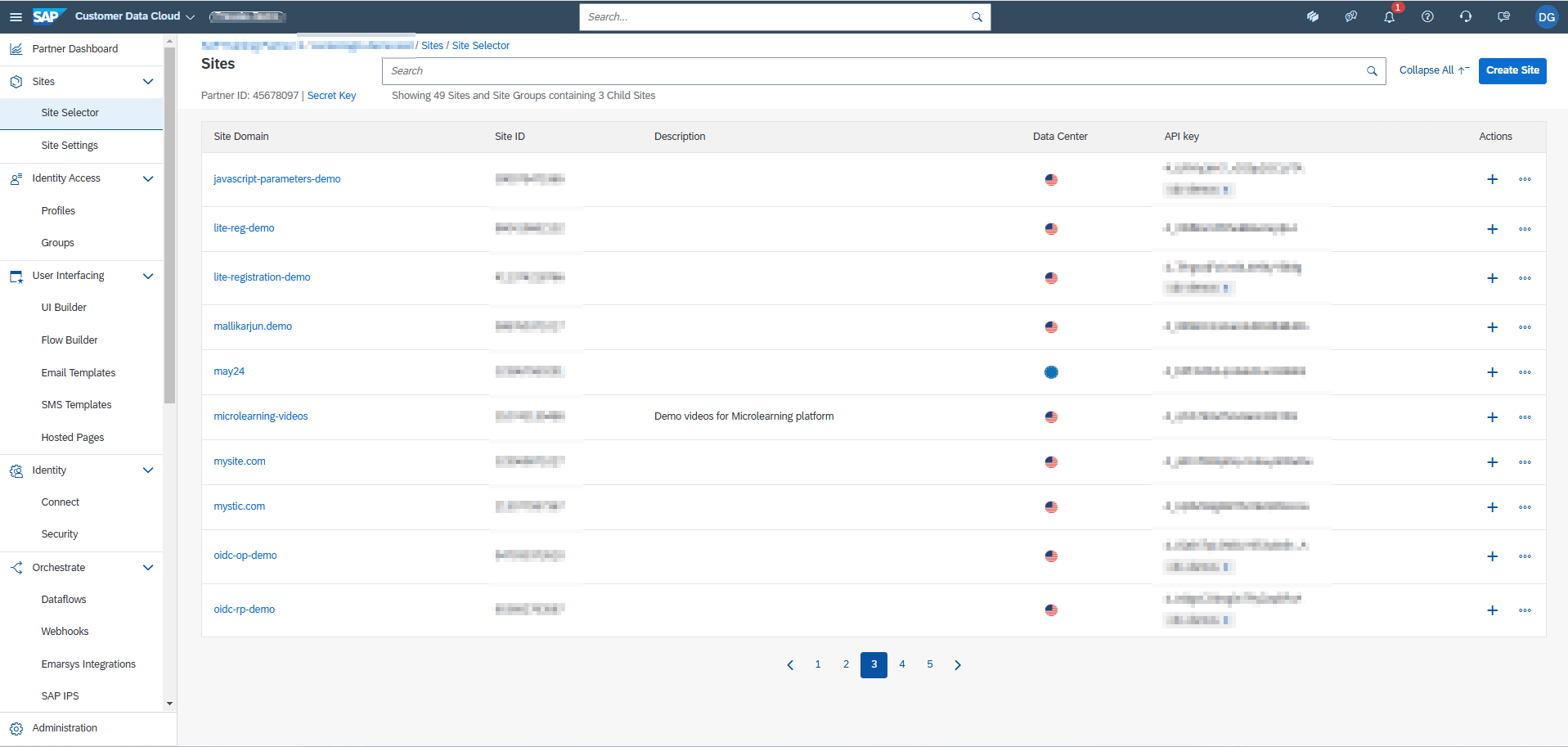Viewport: 1568px width, 747px height.
Task: Open the microlearning-videos site
Action: click(x=261, y=416)
